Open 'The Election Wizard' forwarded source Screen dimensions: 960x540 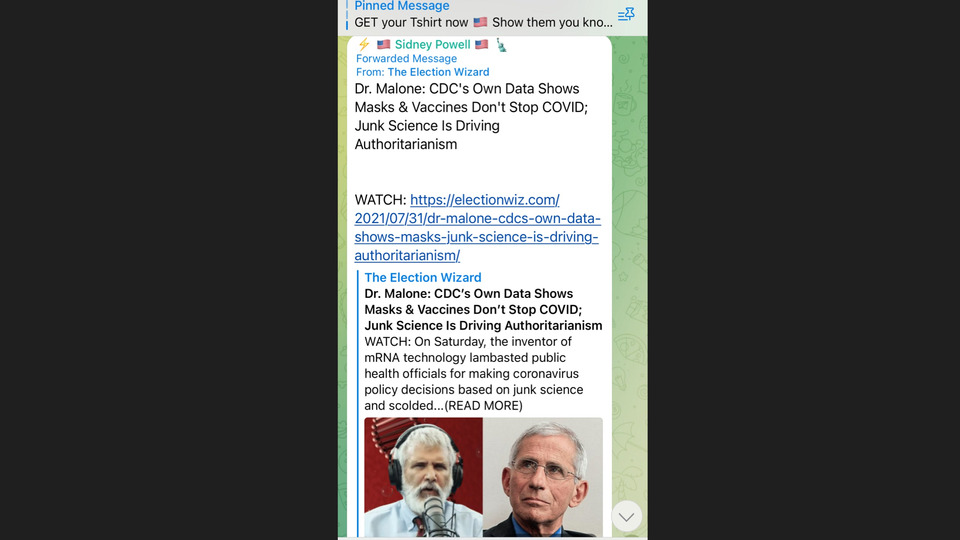tap(438, 72)
